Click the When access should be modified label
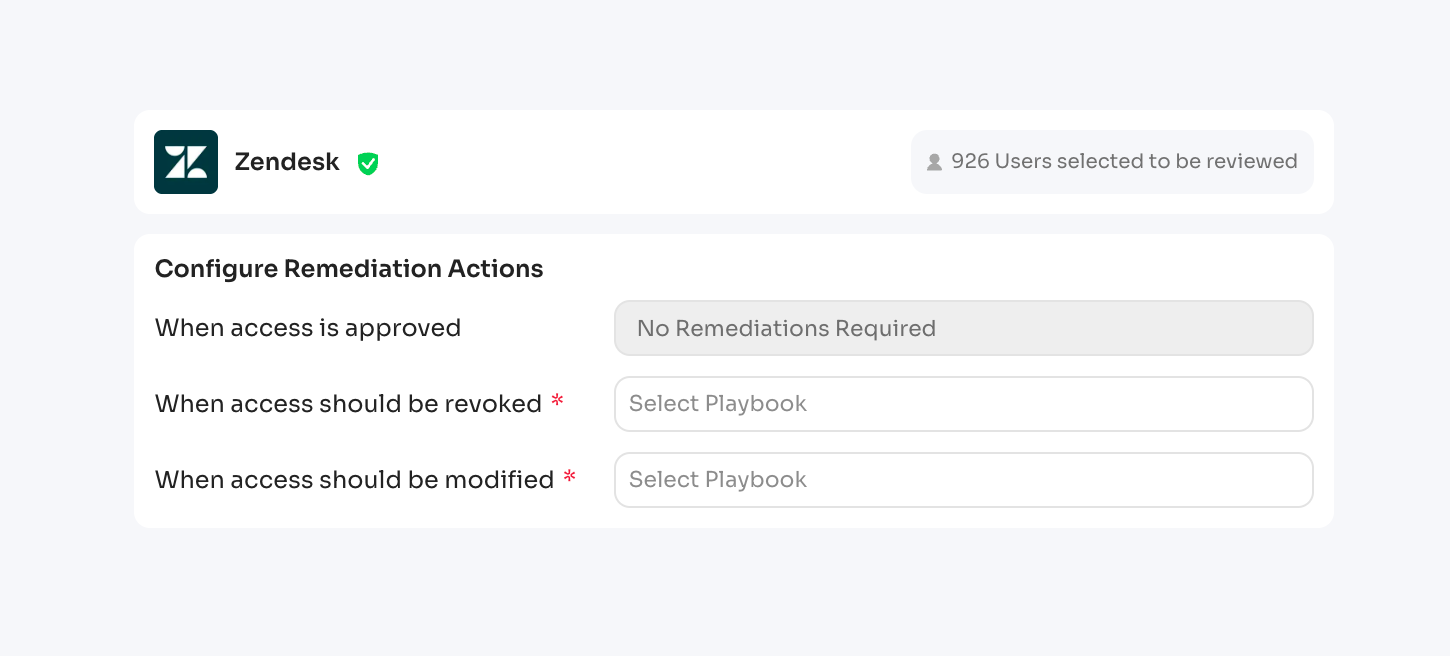The width and height of the screenshot is (1450, 656). point(354,480)
